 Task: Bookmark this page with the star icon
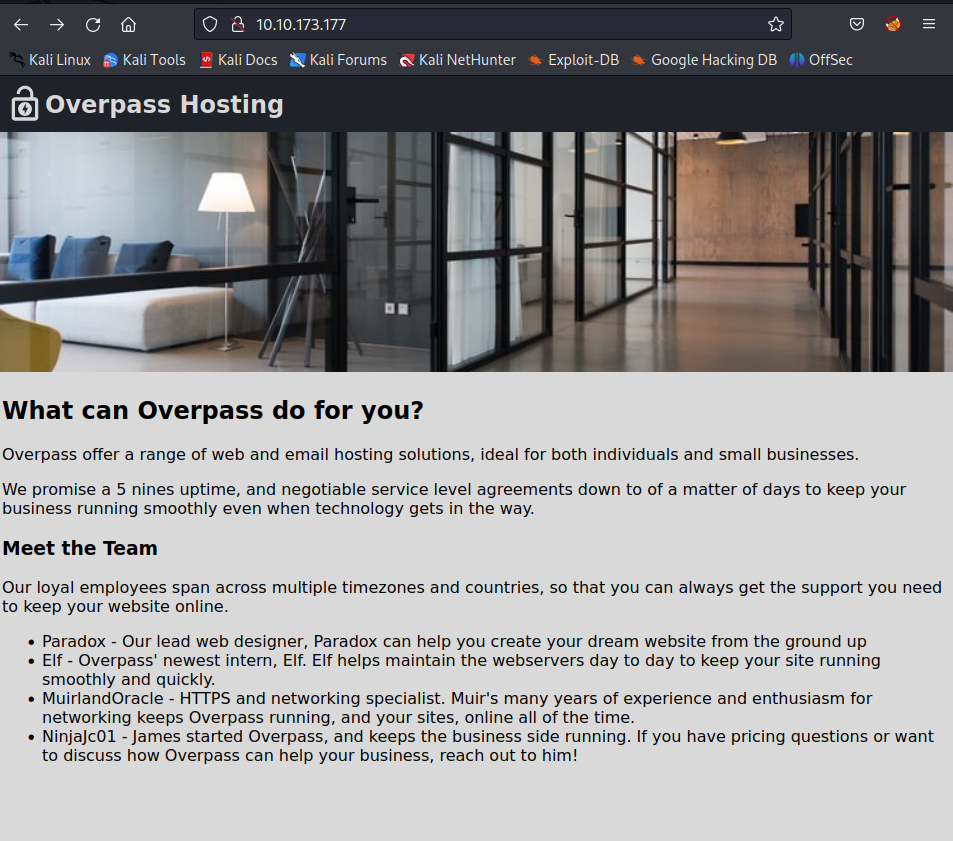tap(775, 24)
